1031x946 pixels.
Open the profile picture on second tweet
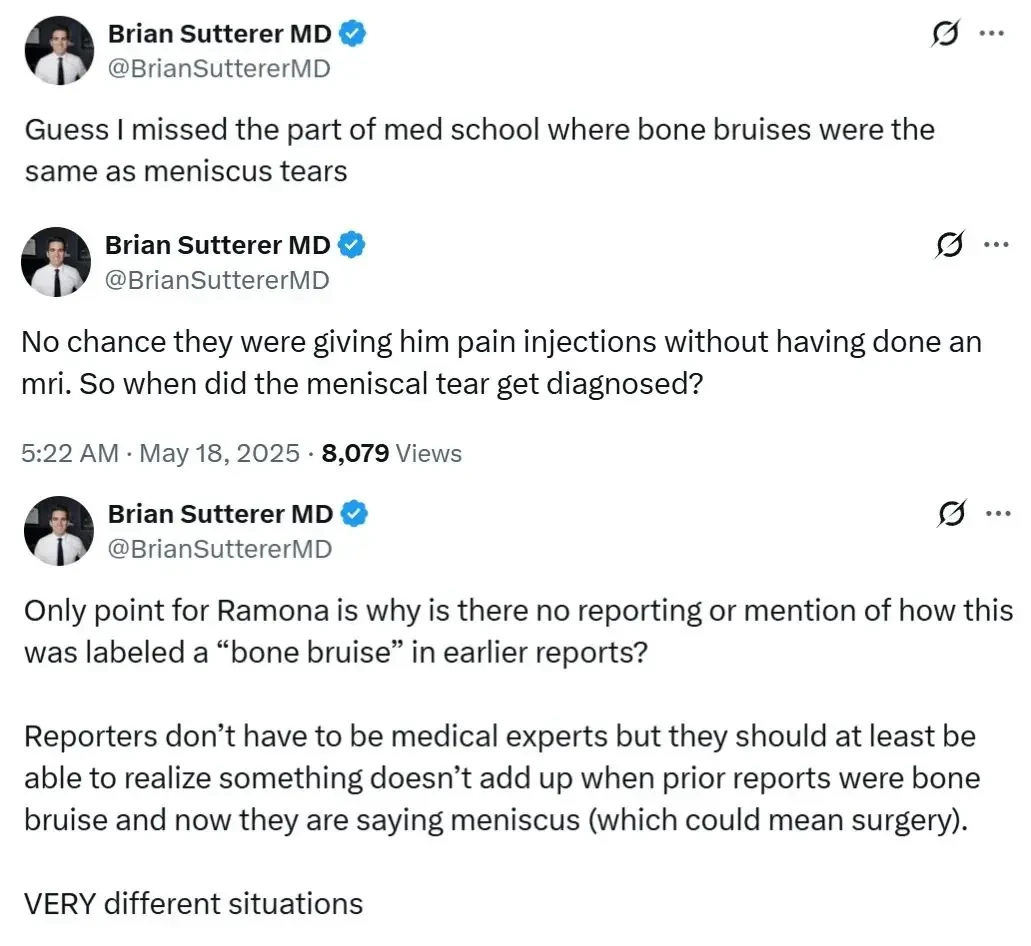[x=57, y=262]
